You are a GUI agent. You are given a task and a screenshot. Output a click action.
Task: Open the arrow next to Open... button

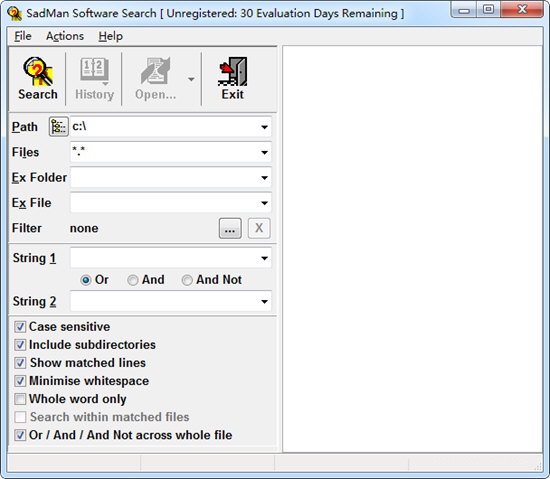coord(191,79)
